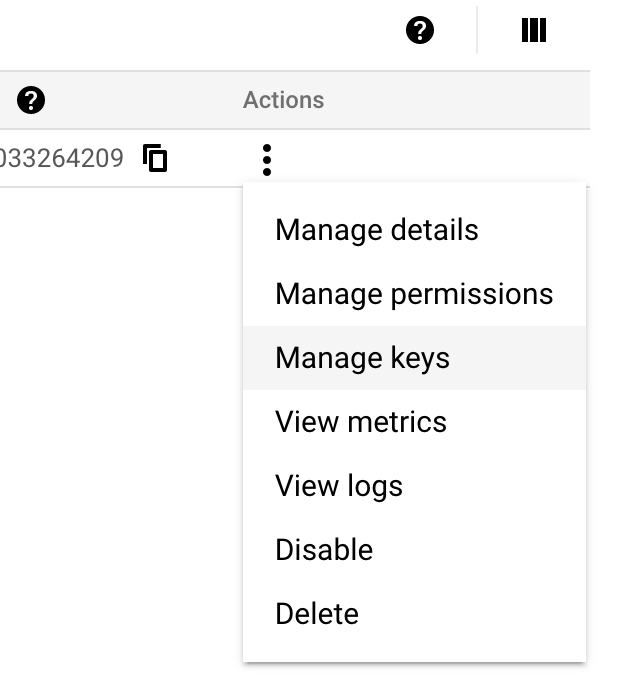Click the empty padding at bottom of dropdown menu

[x=413, y=650]
